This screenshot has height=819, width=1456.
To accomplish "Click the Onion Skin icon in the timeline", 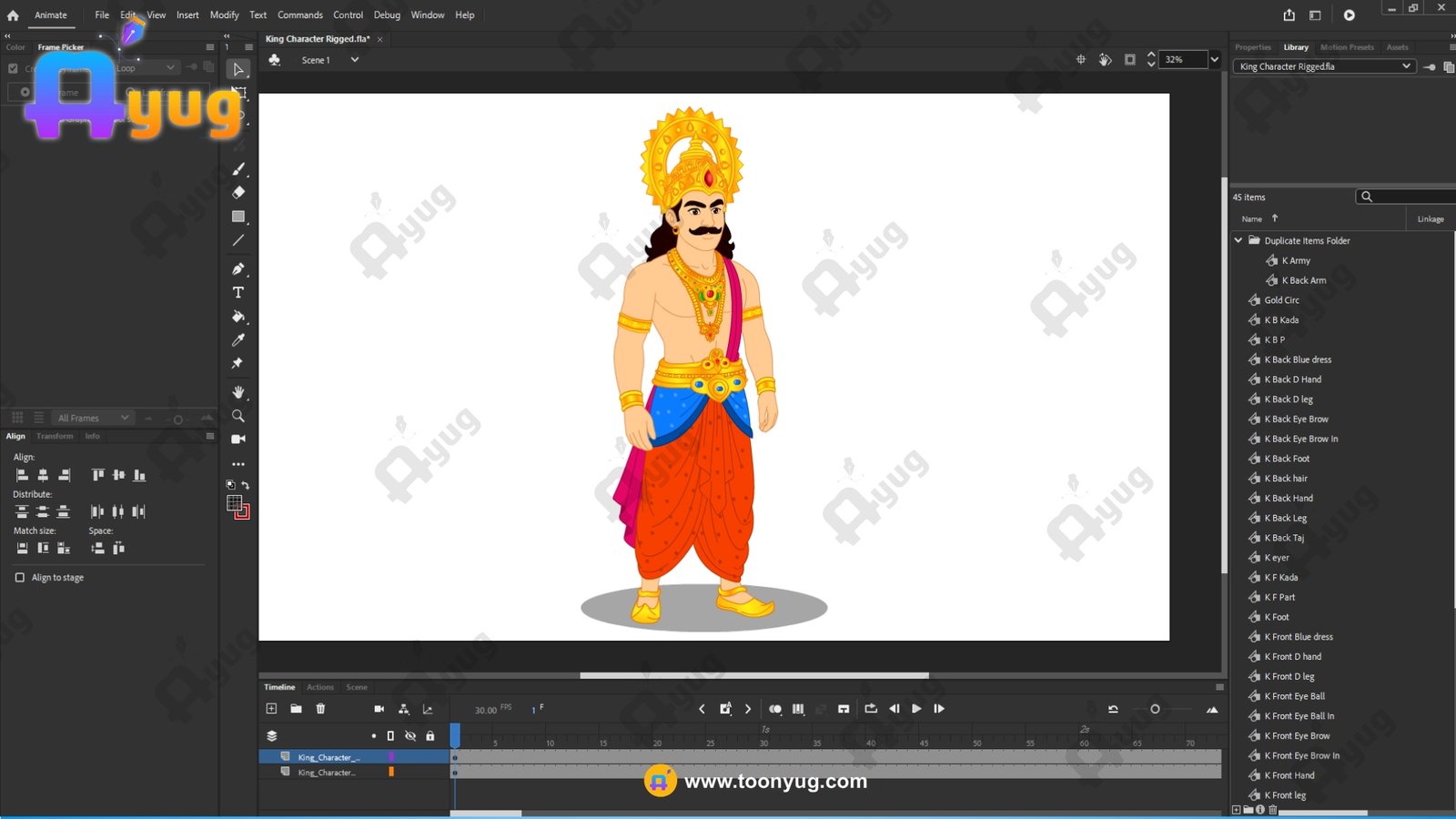I will point(775,709).
